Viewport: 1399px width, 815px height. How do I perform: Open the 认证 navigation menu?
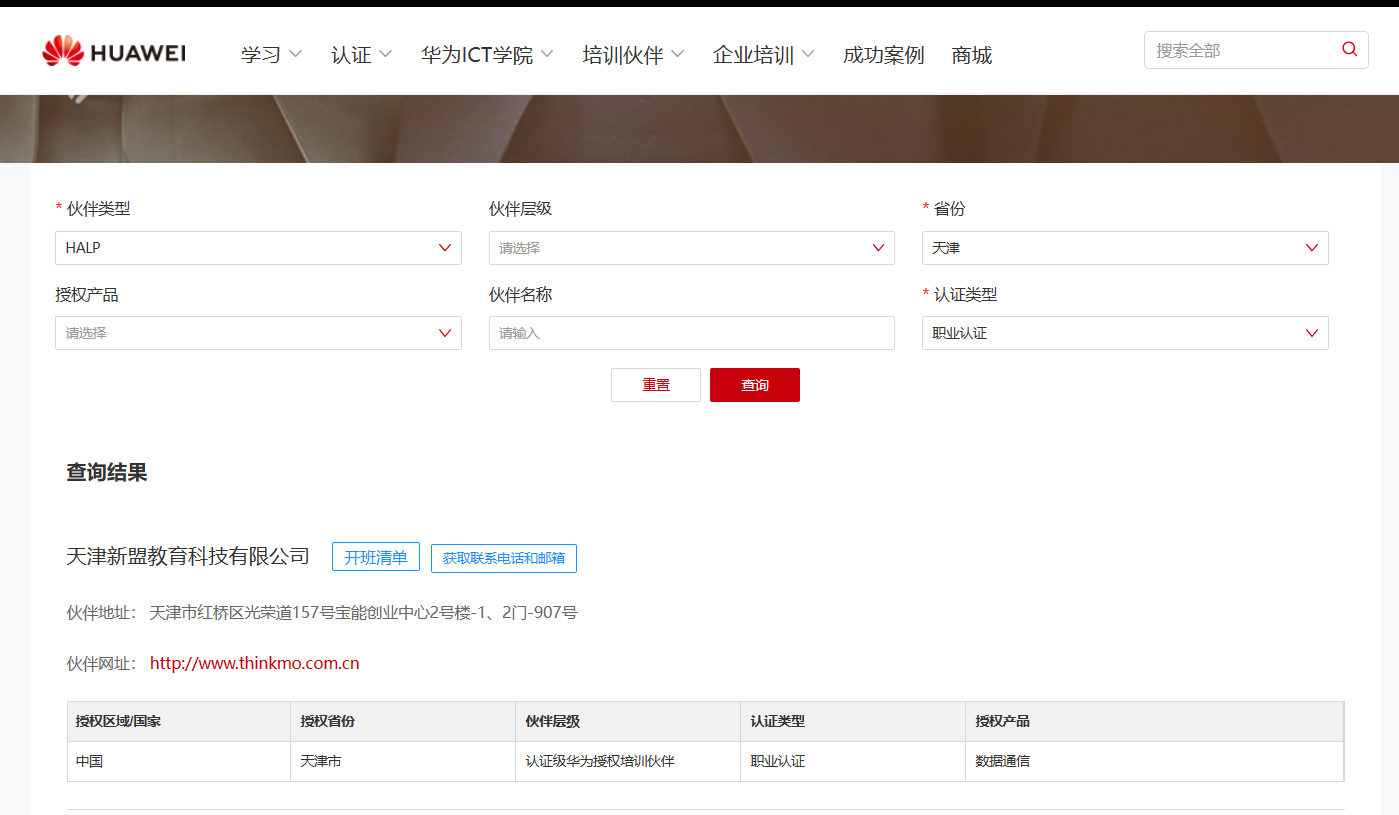coord(361,55)
